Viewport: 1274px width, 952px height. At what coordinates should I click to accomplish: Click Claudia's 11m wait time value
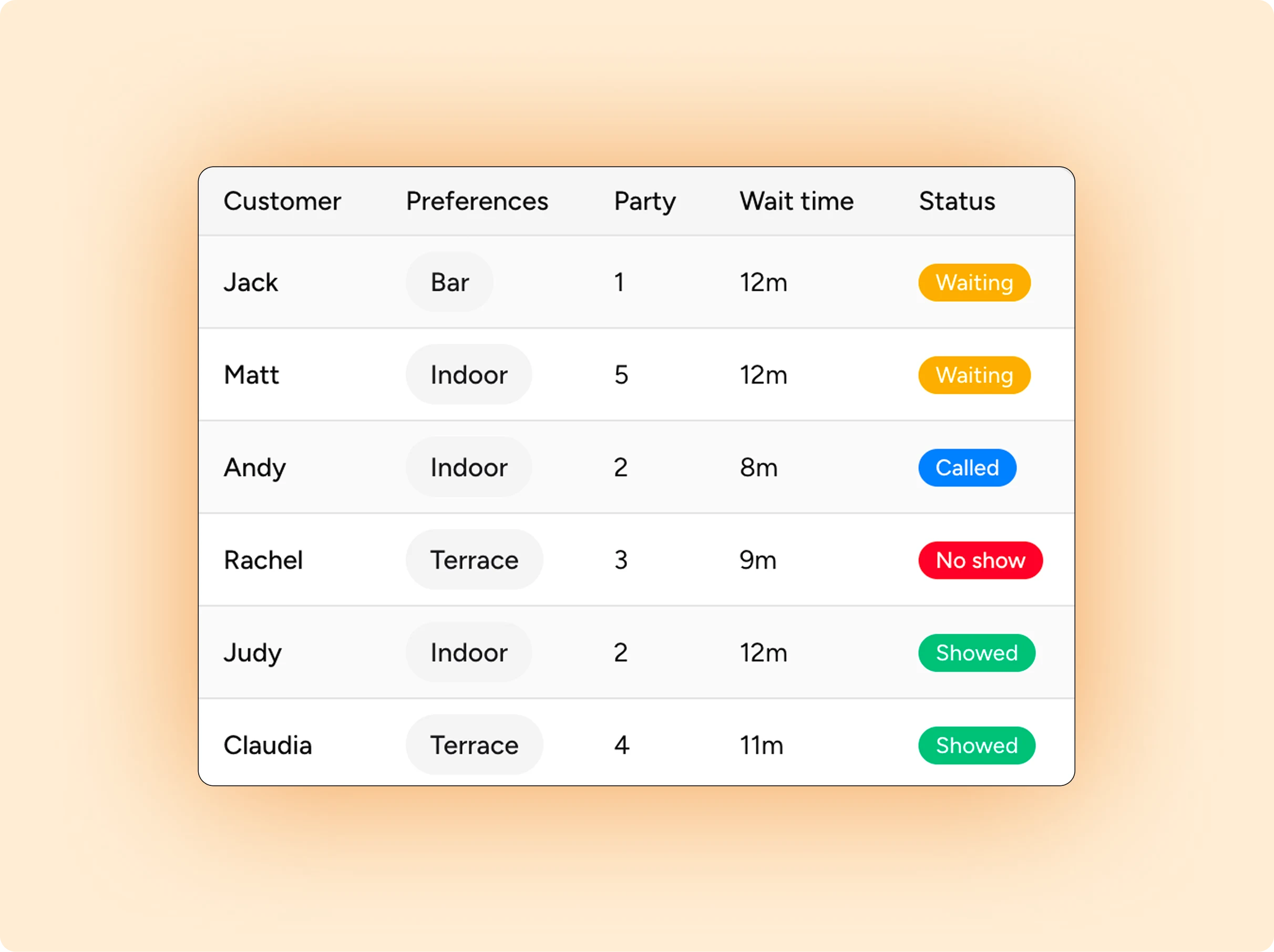(762, 745)
